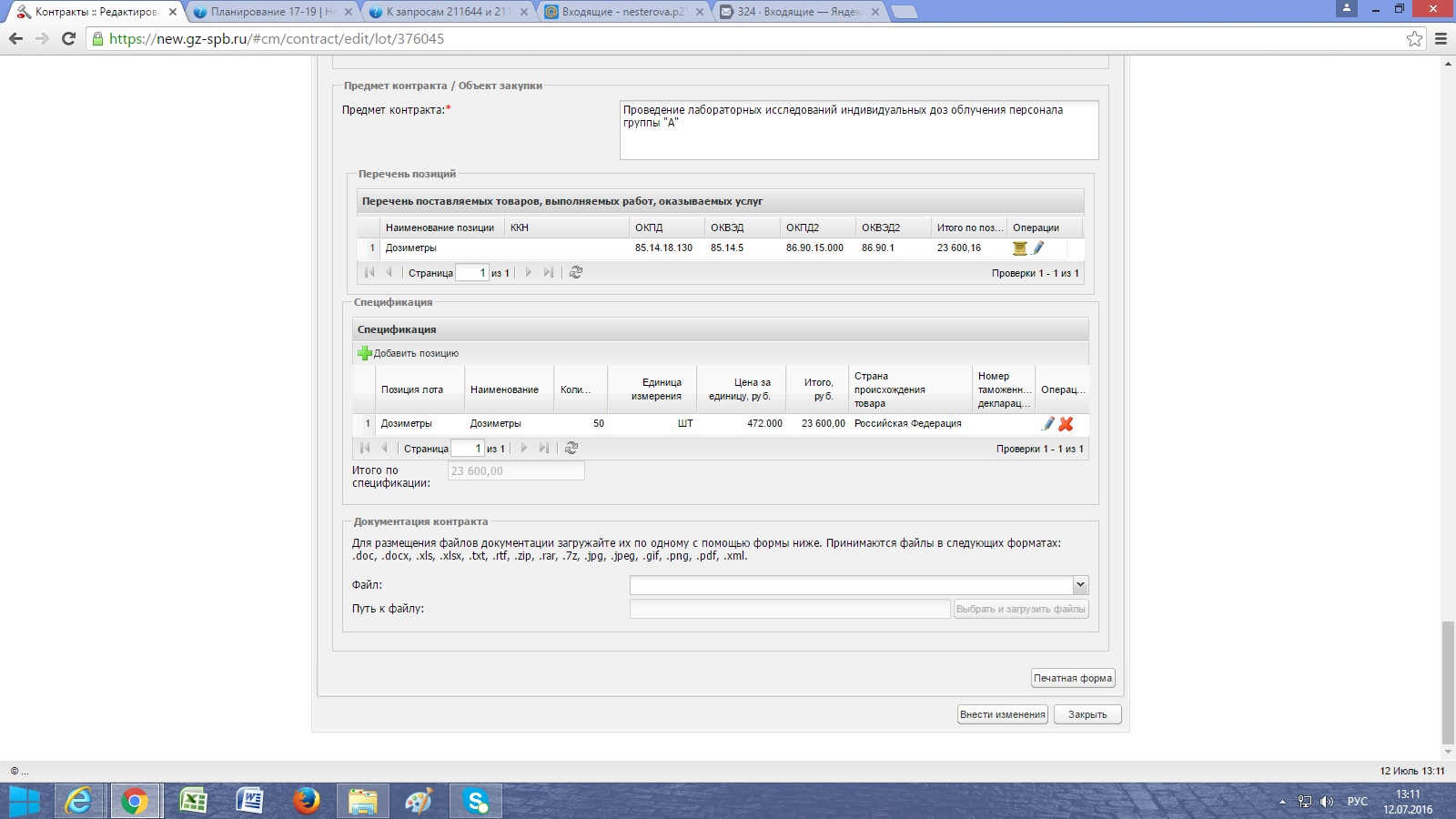Click the Предмет контракта text area
The width and height of the screenshot is (1456, 819).
(x=859, y=130)
